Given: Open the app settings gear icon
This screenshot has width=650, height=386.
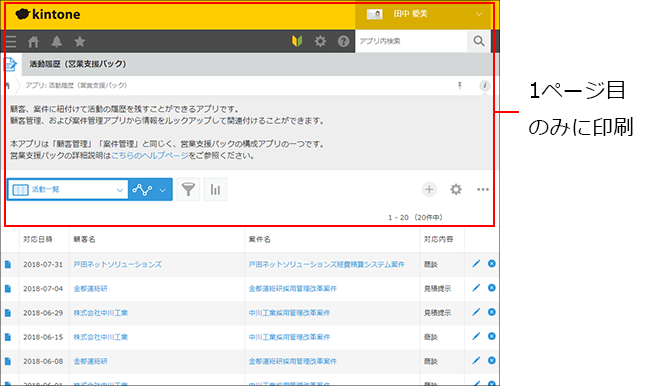Looking at the screenshot, I should 456,189.
